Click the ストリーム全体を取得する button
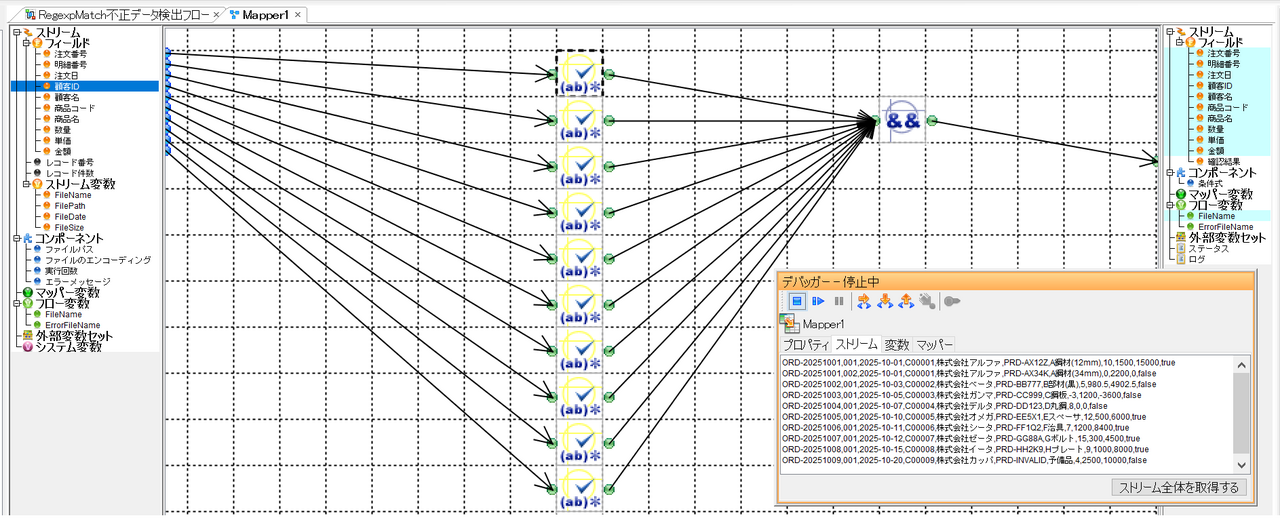 [1179, 487]
